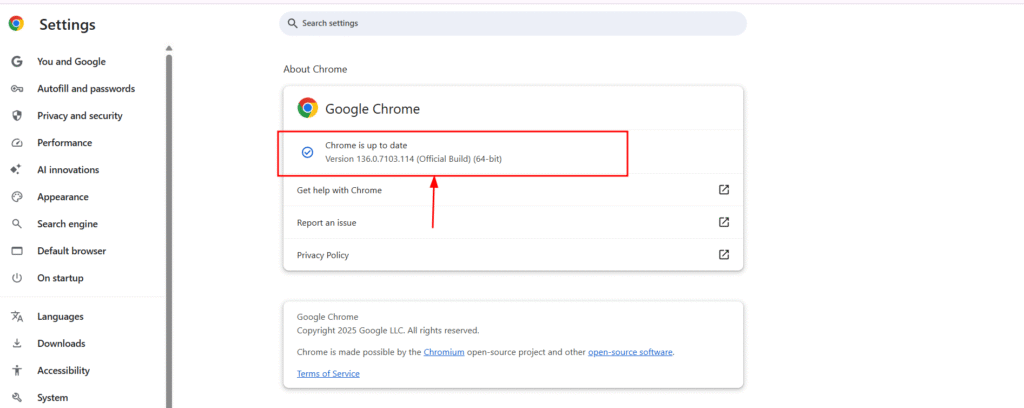Open the open-source software link
Image resolution: width=1024 pixels, height=408 pixels.
point(630,352)
